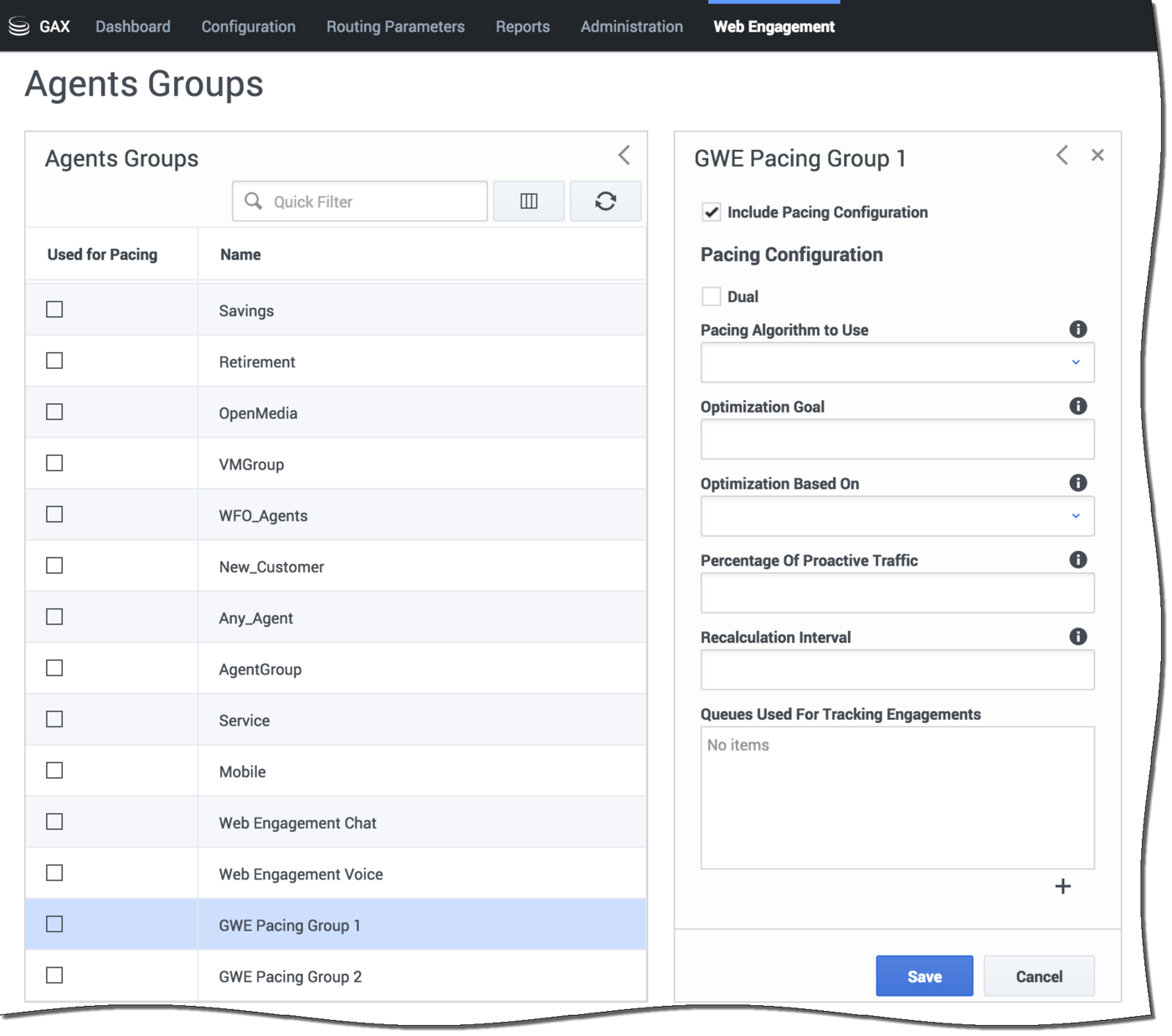Enable the Dual checkbox
Screen dimensions: 1172x1036
712,296
